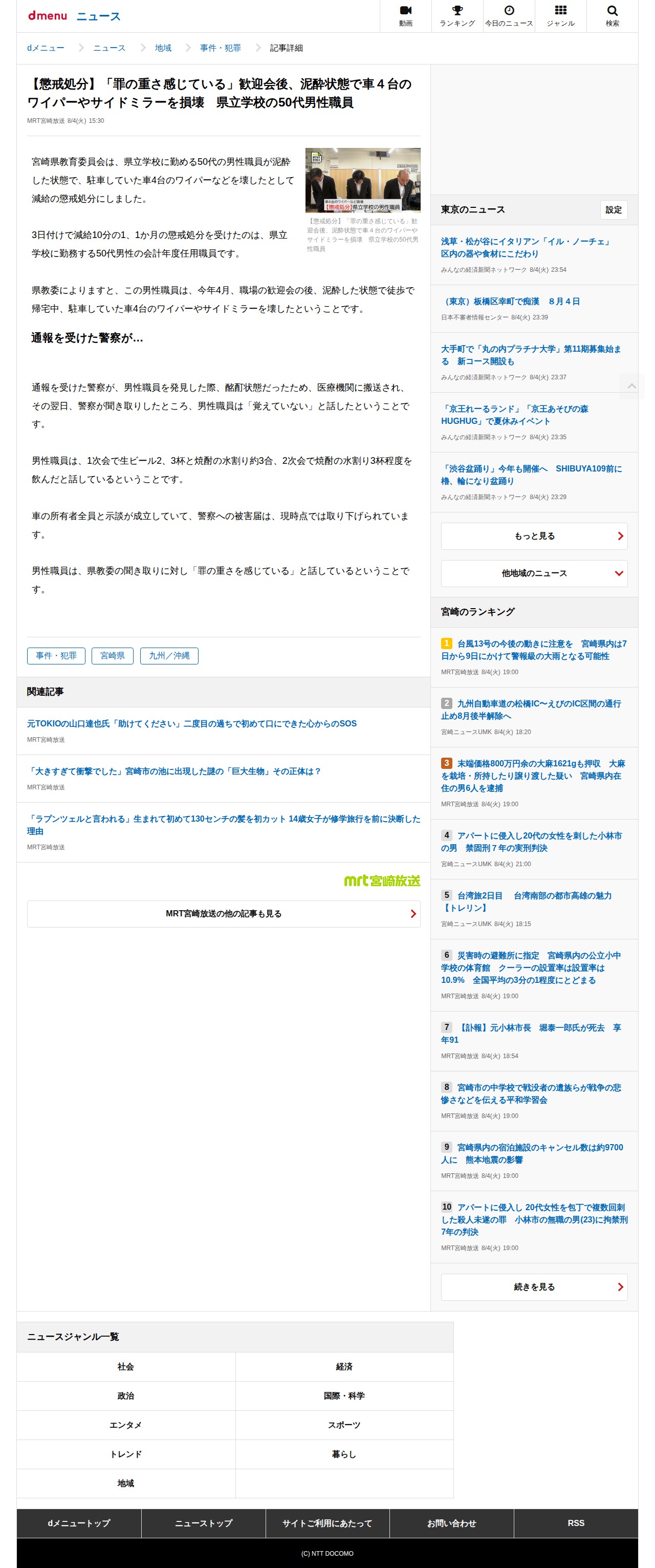655x1568 pixels.
Task: Click footer サイトご利用にあたって
Action: pyautogui.click(x=327, y=1523)
